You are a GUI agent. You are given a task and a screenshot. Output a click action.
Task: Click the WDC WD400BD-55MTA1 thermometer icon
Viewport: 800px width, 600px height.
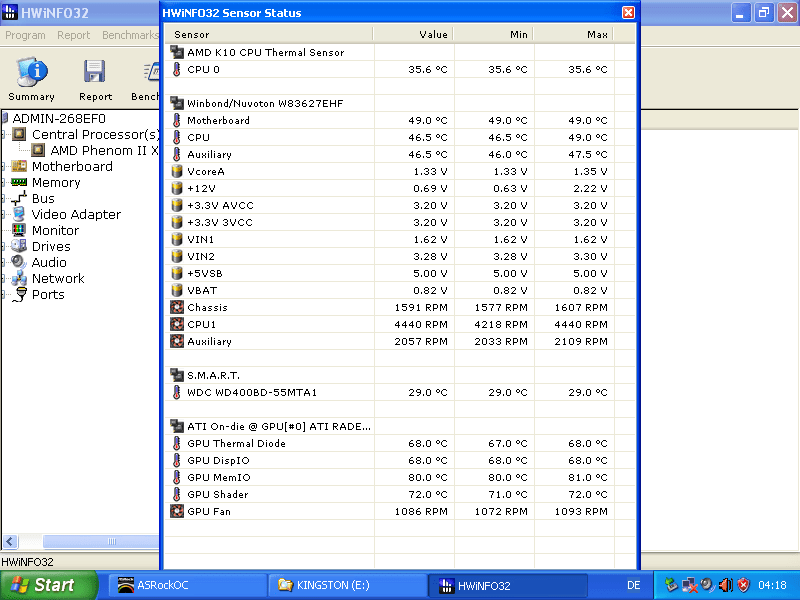click(x=177, y=392)
